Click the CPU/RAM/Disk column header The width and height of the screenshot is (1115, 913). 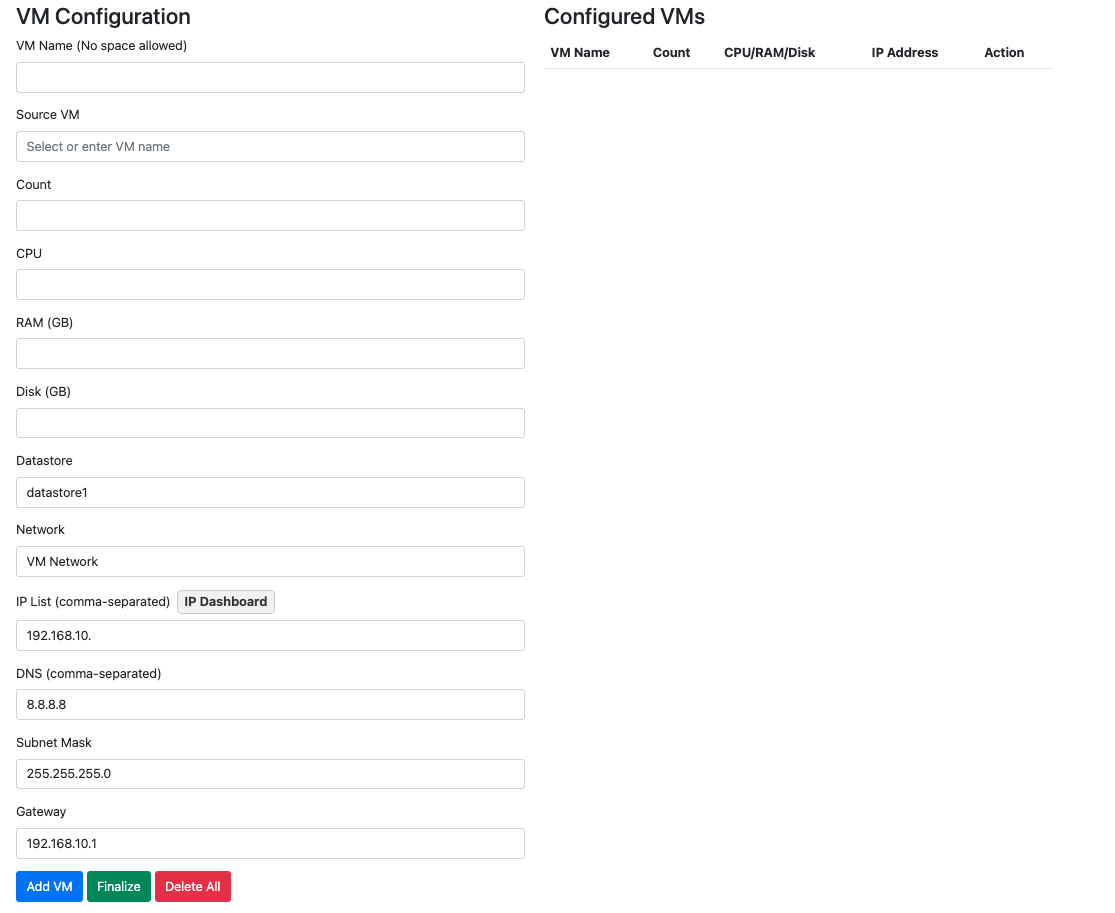tap(770, 53)
